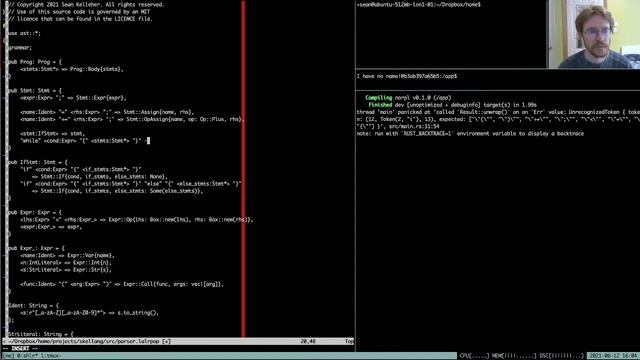
Task: Click the 'pub Expr_: Expr = {' line
Action: [x=36, y=248]
